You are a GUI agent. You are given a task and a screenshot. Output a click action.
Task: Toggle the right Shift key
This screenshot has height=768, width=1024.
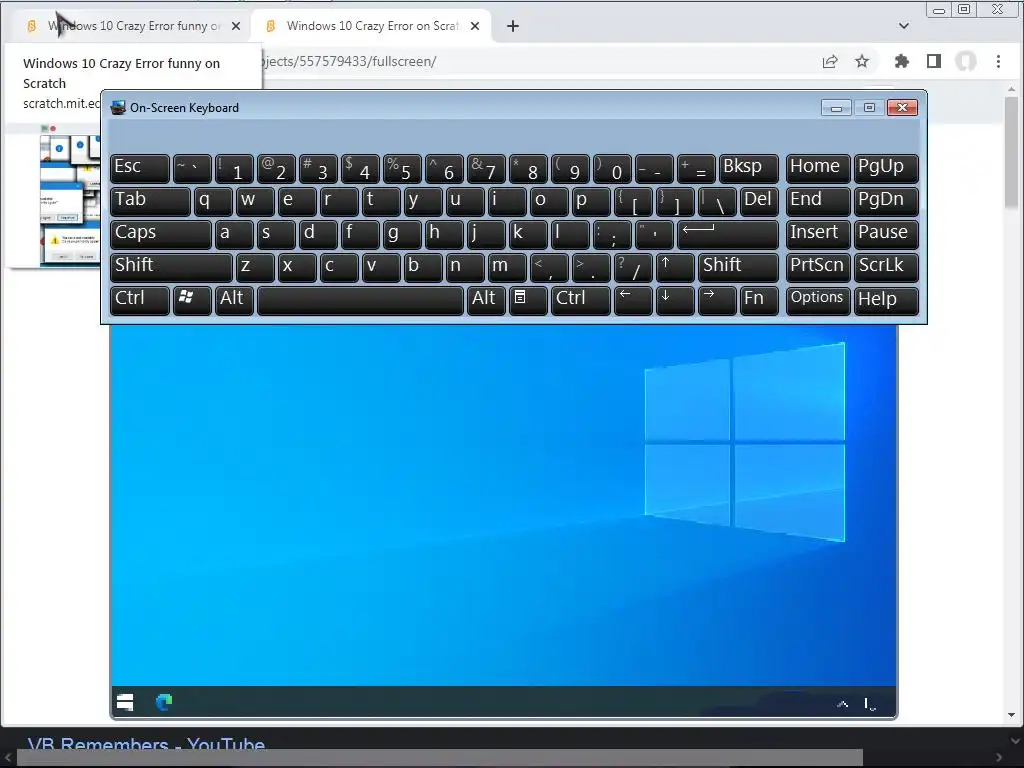pyautogui.click(x=739, y=267)
